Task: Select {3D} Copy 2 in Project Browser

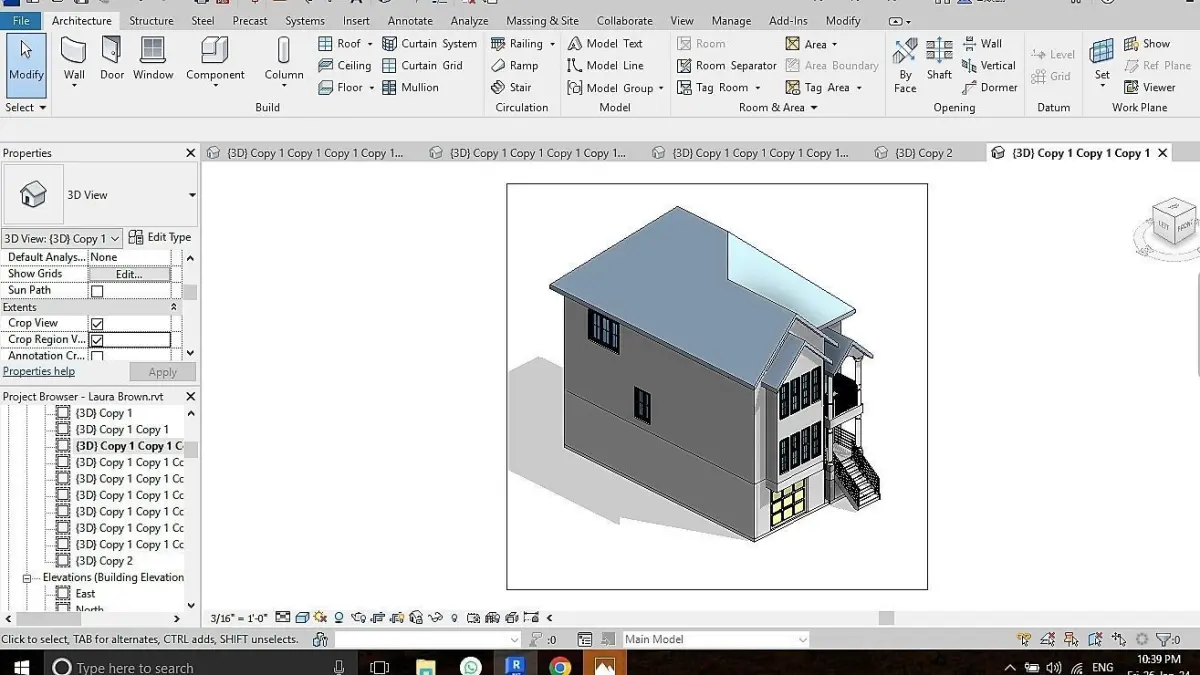Action: pos(104,561)
